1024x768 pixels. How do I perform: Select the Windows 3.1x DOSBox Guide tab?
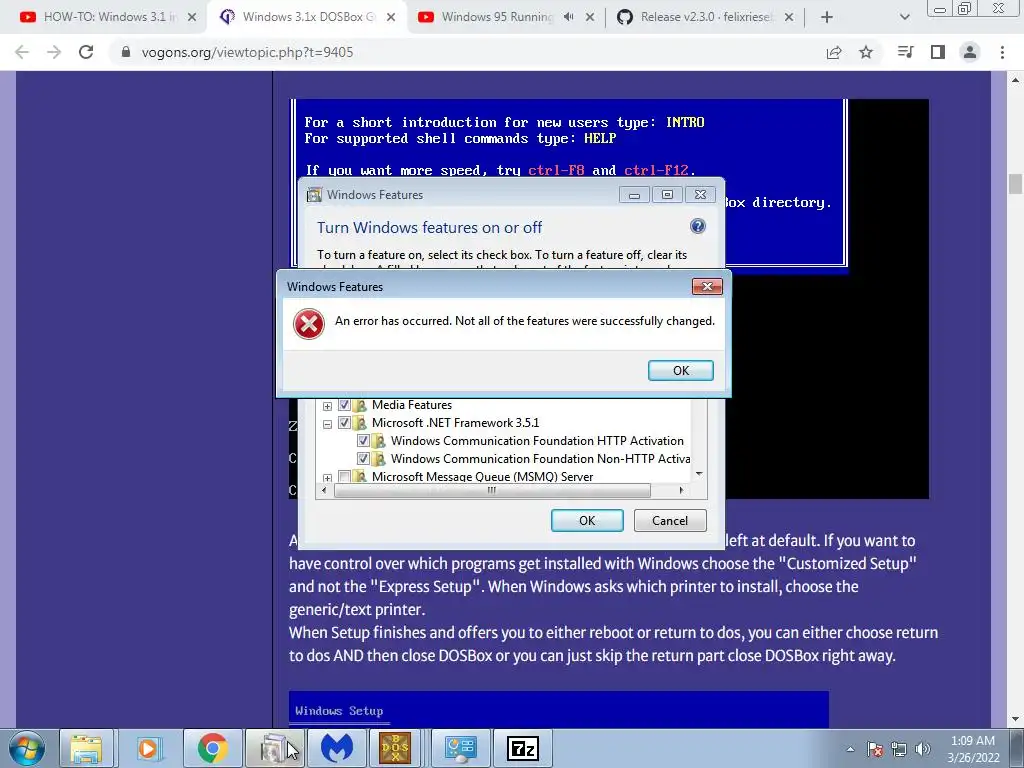pos(308,17)
